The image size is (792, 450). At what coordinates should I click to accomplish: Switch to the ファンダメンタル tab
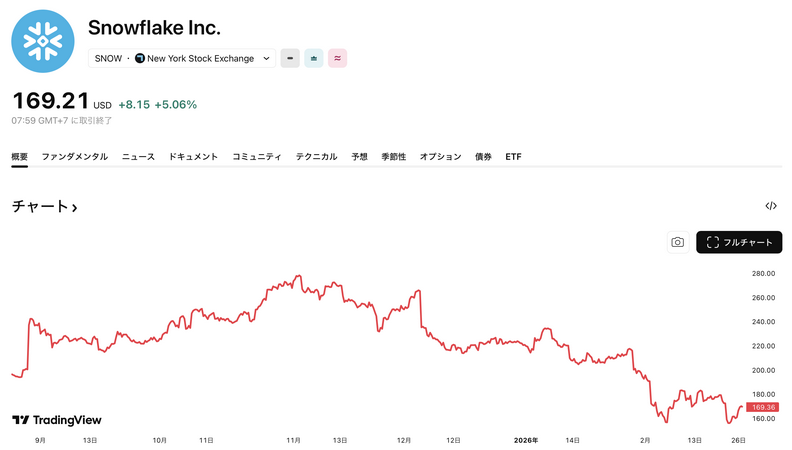pyautogui.click(x=75, y=157)
